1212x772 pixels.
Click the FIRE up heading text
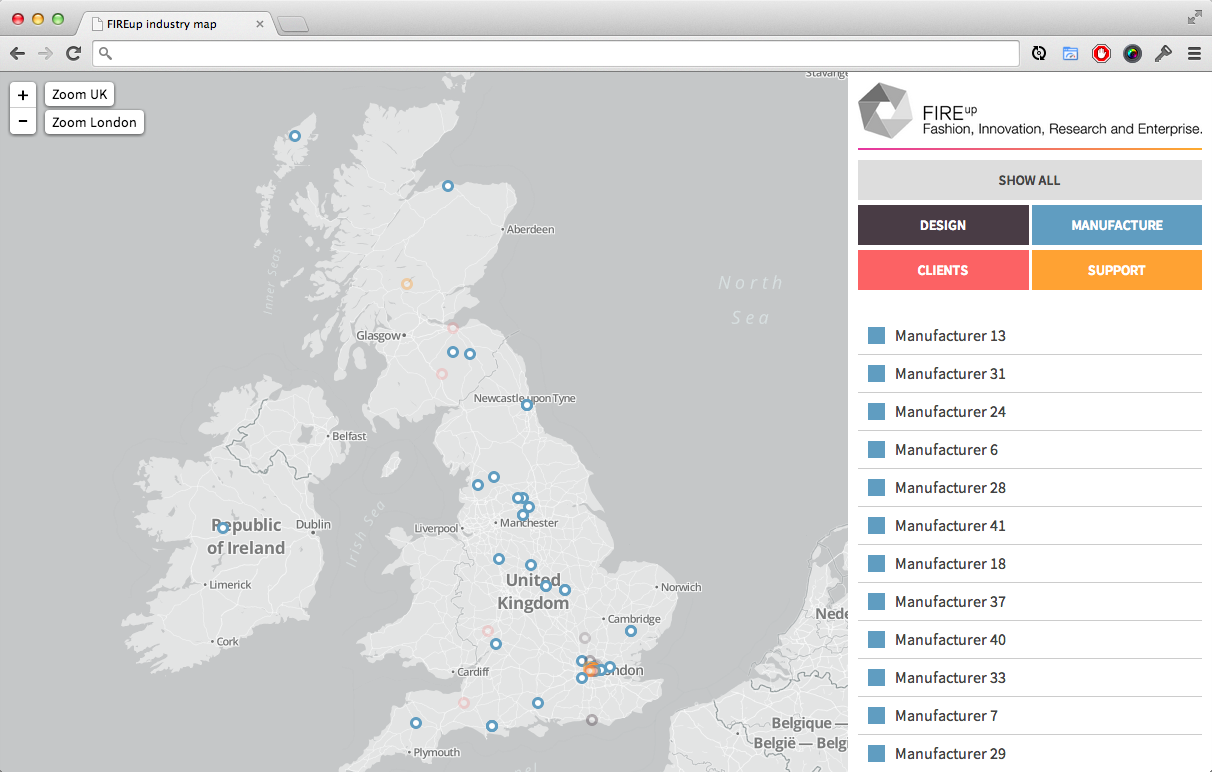coord(949,112)
